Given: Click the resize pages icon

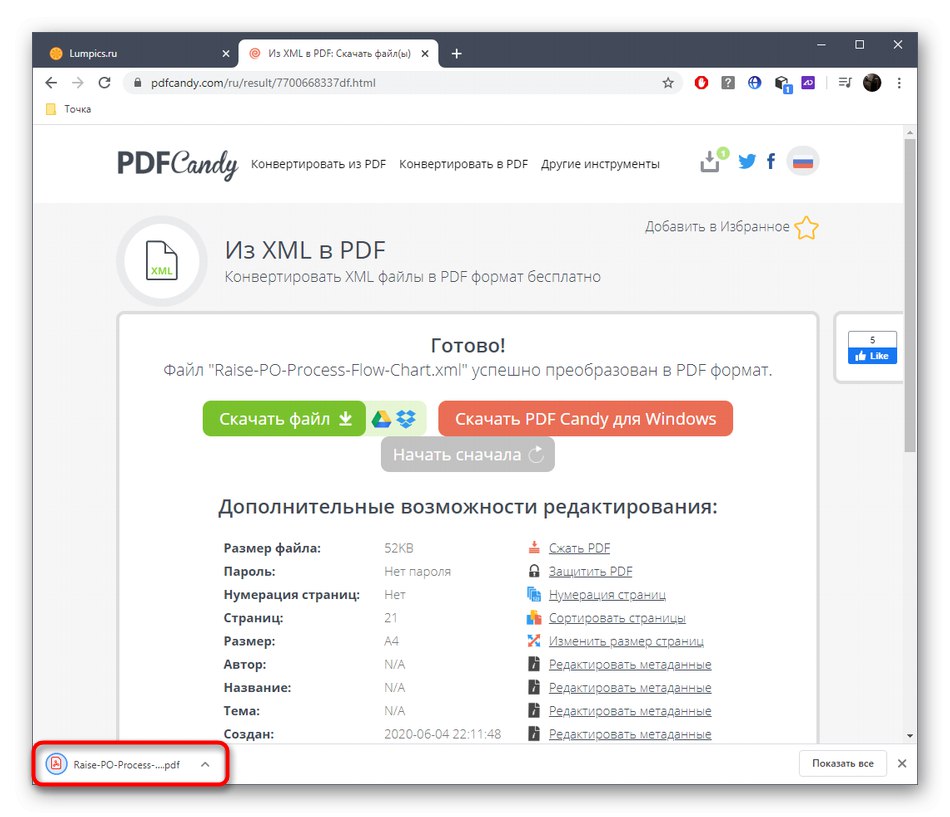Looking at the screenshot, I should click(x=534, y=641).
